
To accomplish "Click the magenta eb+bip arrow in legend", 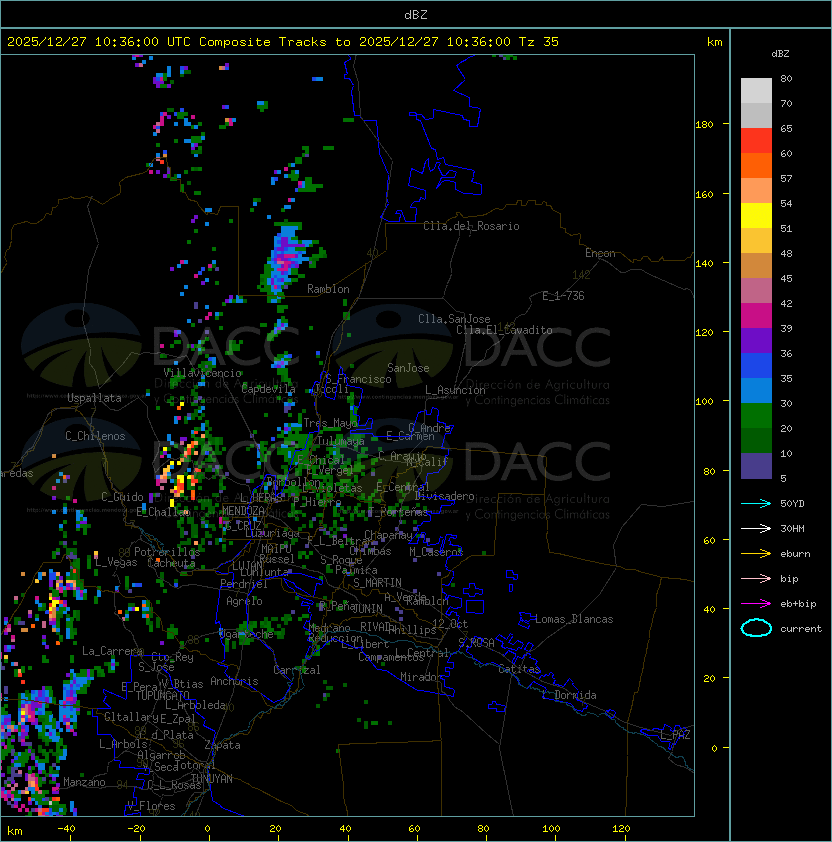I will click(756, 604).
